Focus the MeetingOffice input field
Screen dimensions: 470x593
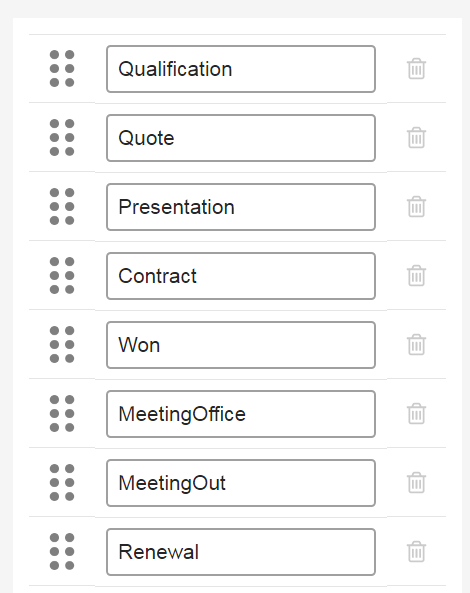[241, 414]
